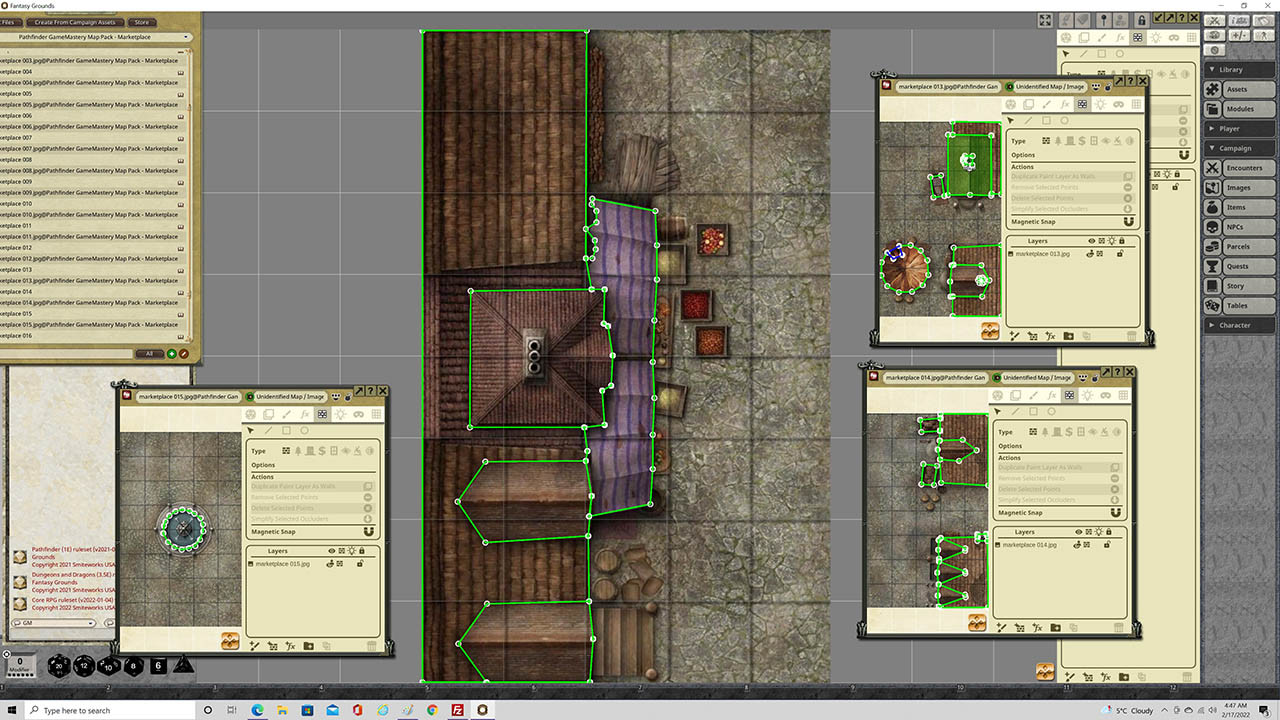Viewport: 1280px width, 720px height.
Task: Unlock the marketplace 013.jpg layer padlock
Action: (1120, 254)
